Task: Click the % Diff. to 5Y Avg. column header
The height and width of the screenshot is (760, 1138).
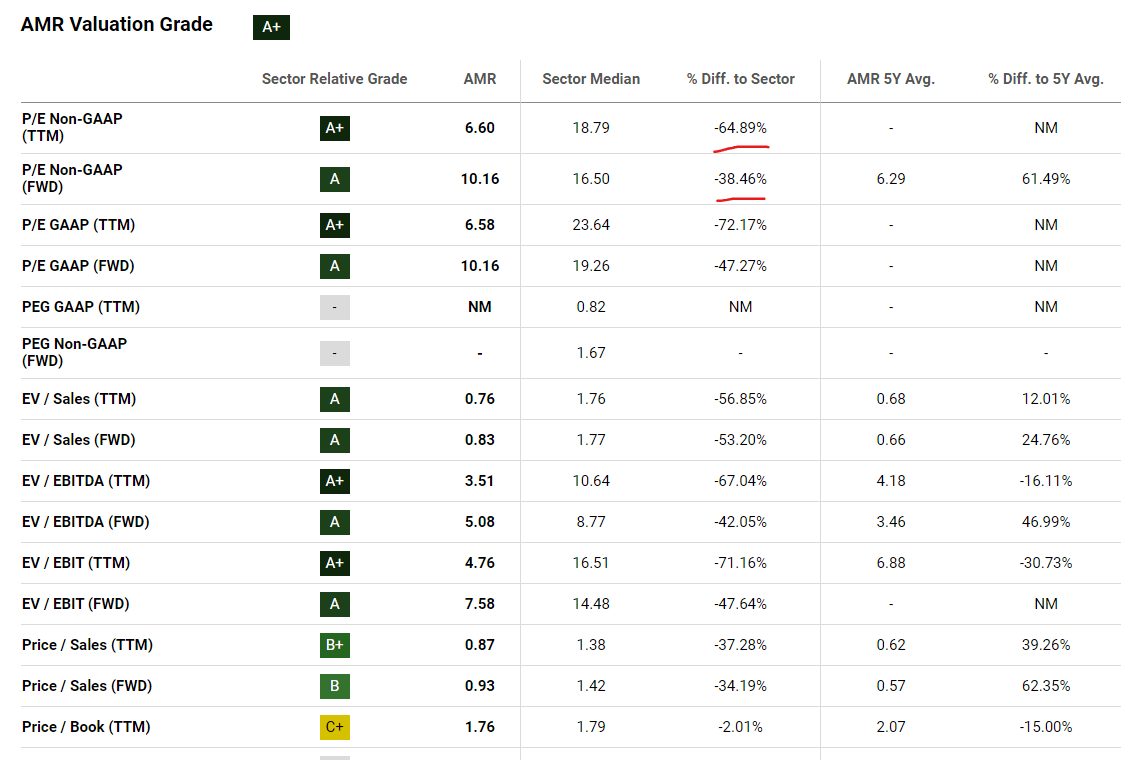Action: 1046,79
